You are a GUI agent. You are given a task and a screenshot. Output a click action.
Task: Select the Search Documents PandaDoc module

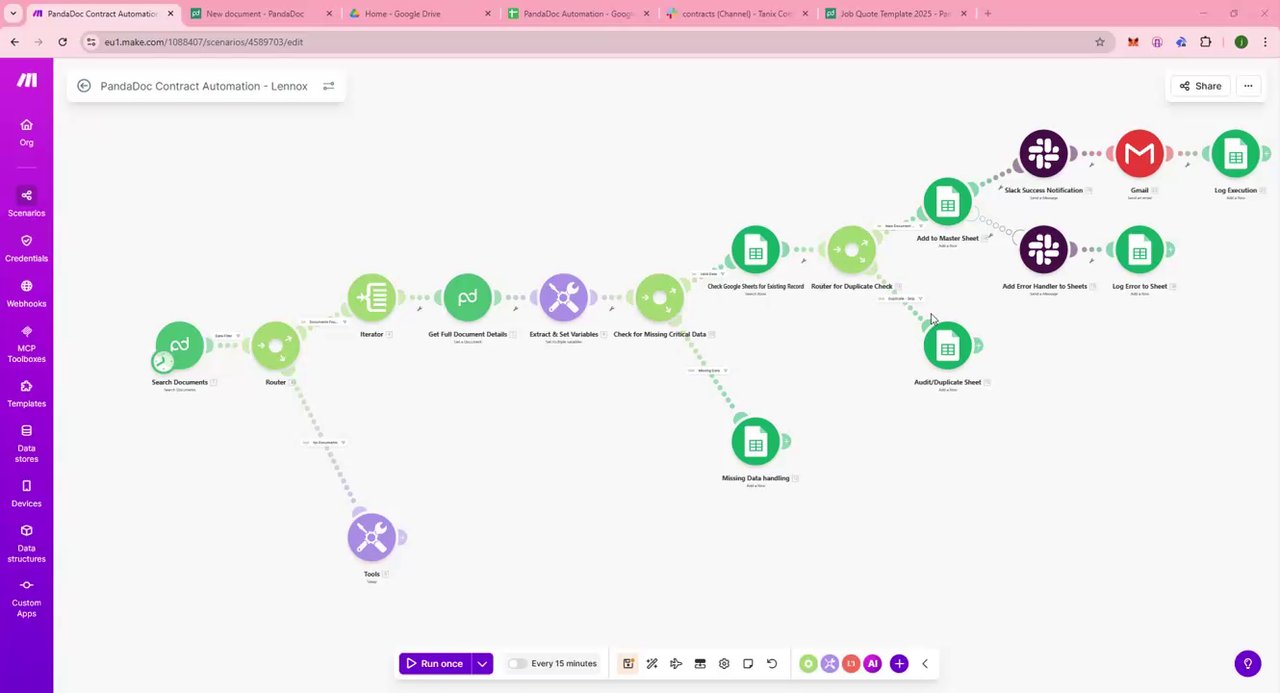[179, 346]
